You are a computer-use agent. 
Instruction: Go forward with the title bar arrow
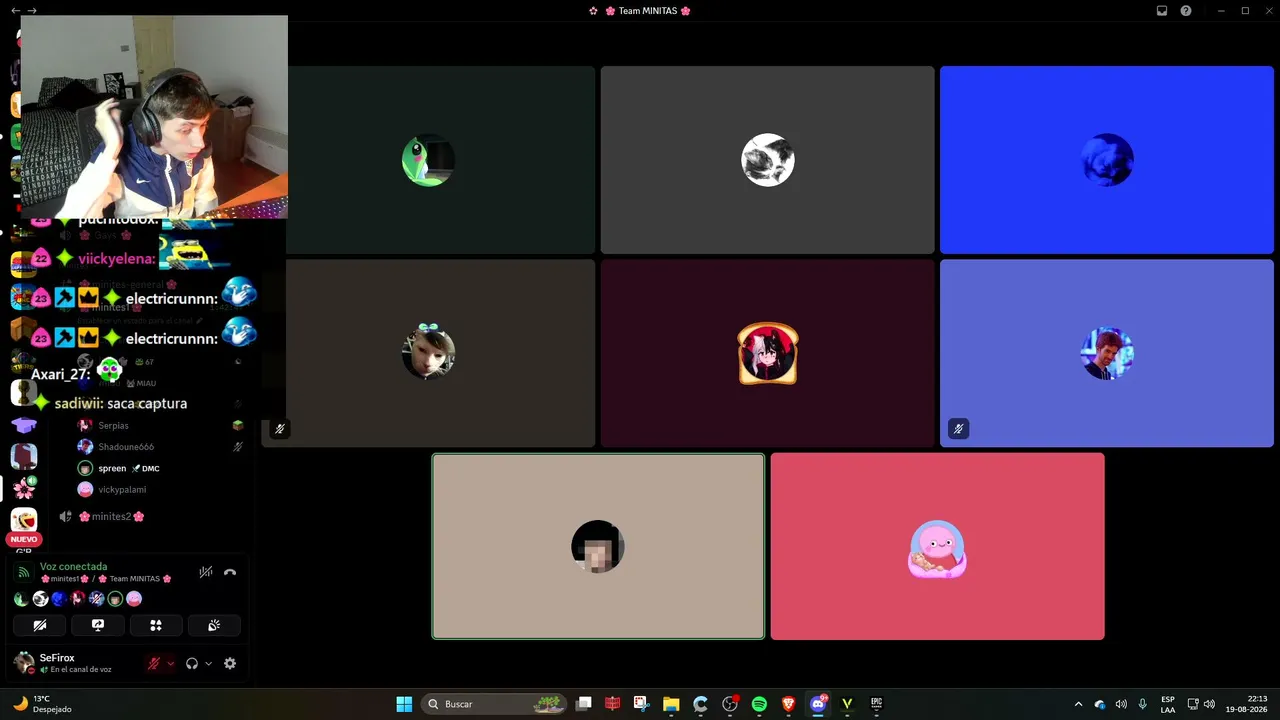point(32,11)
